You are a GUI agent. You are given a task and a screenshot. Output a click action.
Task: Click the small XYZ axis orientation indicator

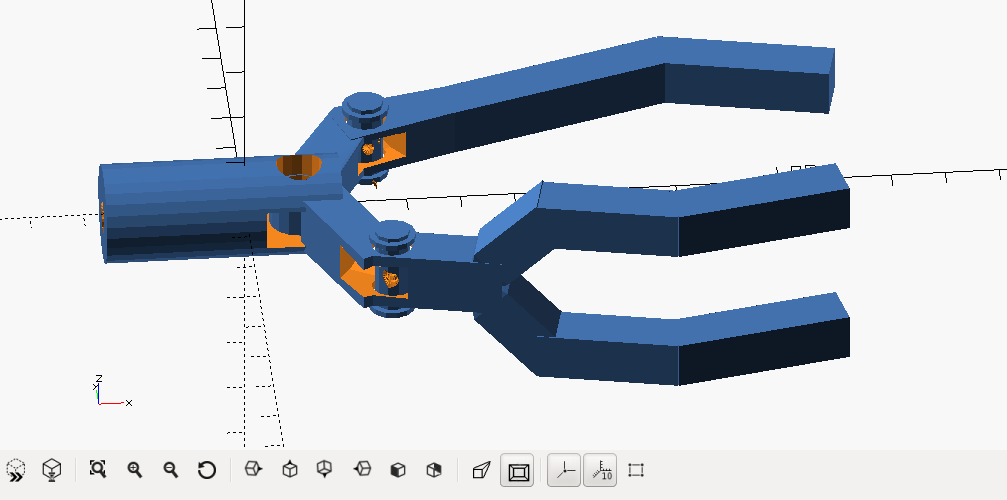(x=108, y=393)
